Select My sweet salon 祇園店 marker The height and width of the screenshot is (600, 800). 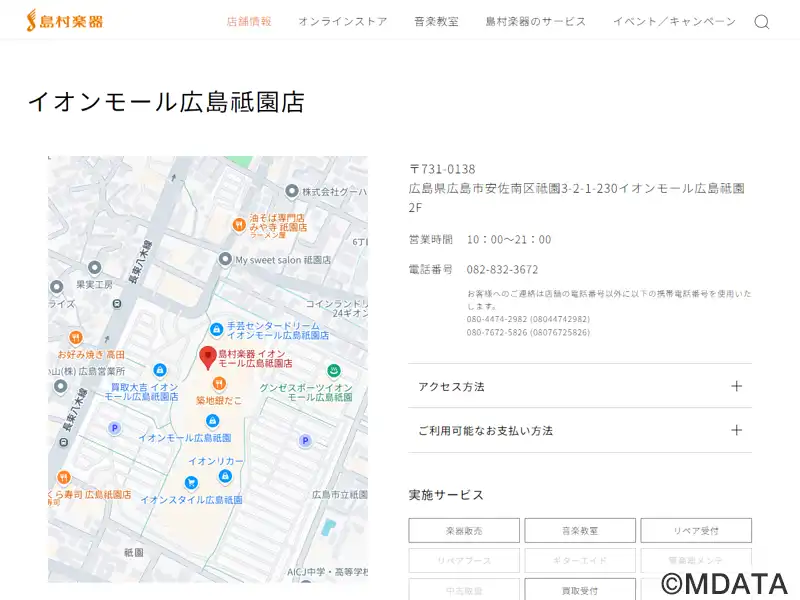pyautogui.click(x=225, y=259)
